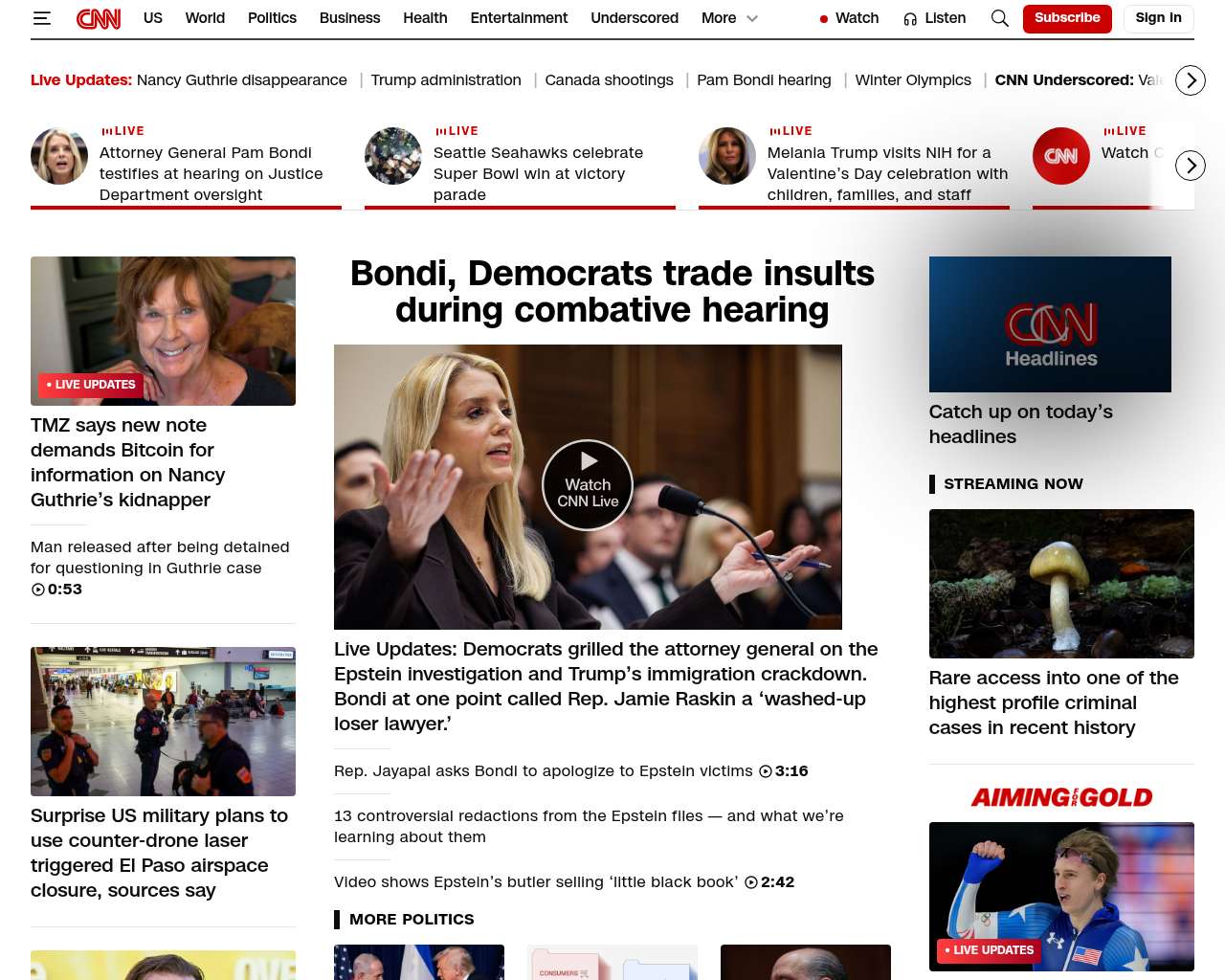The image size is (1225, 980).
Task: Open the CNN Headlines thumbnail
Action: coord(1050,324)
